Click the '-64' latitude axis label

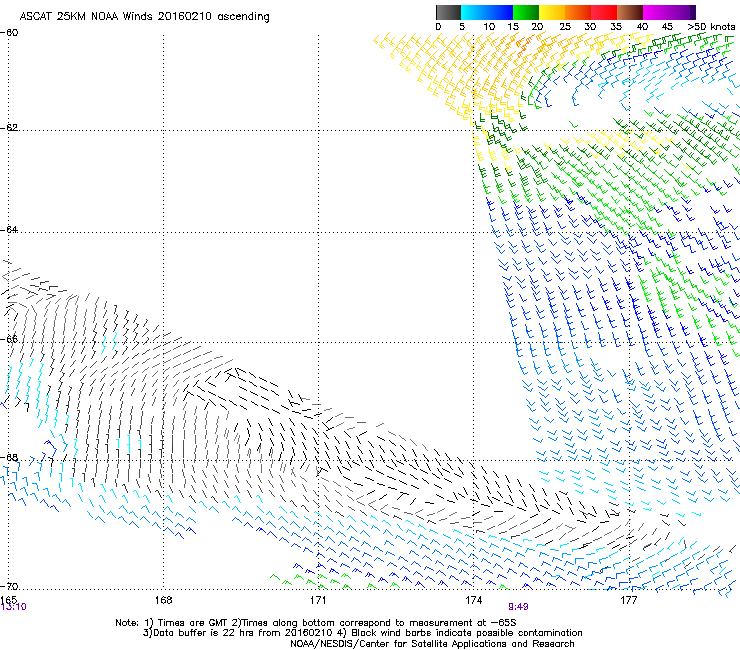9,229
